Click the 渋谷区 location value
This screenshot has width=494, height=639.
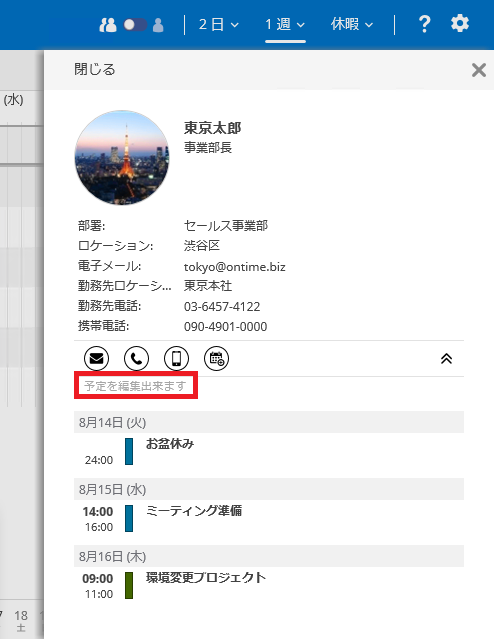pos(202,245)
